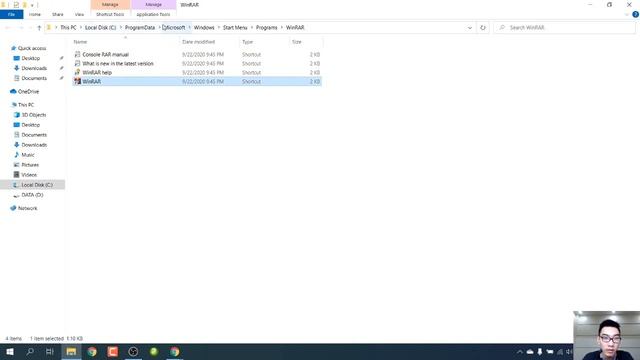Click the Quick Access Toolbar properties icon
This screenshot has height=360, width=640.
(x=16, y=5)
